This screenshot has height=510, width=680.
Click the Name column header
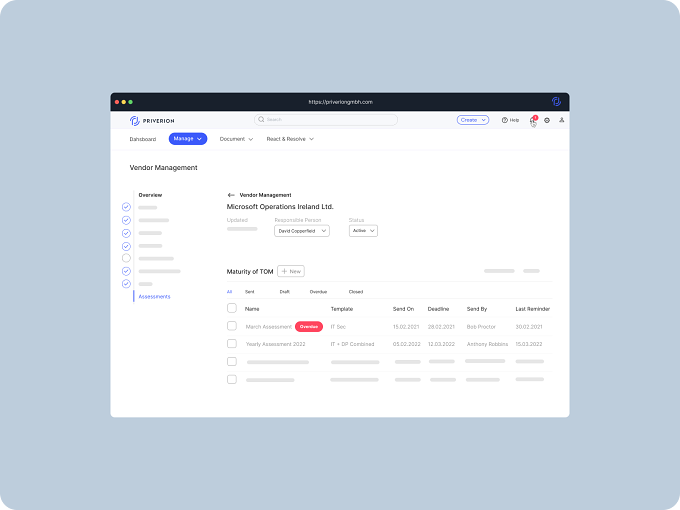point(252,309)
